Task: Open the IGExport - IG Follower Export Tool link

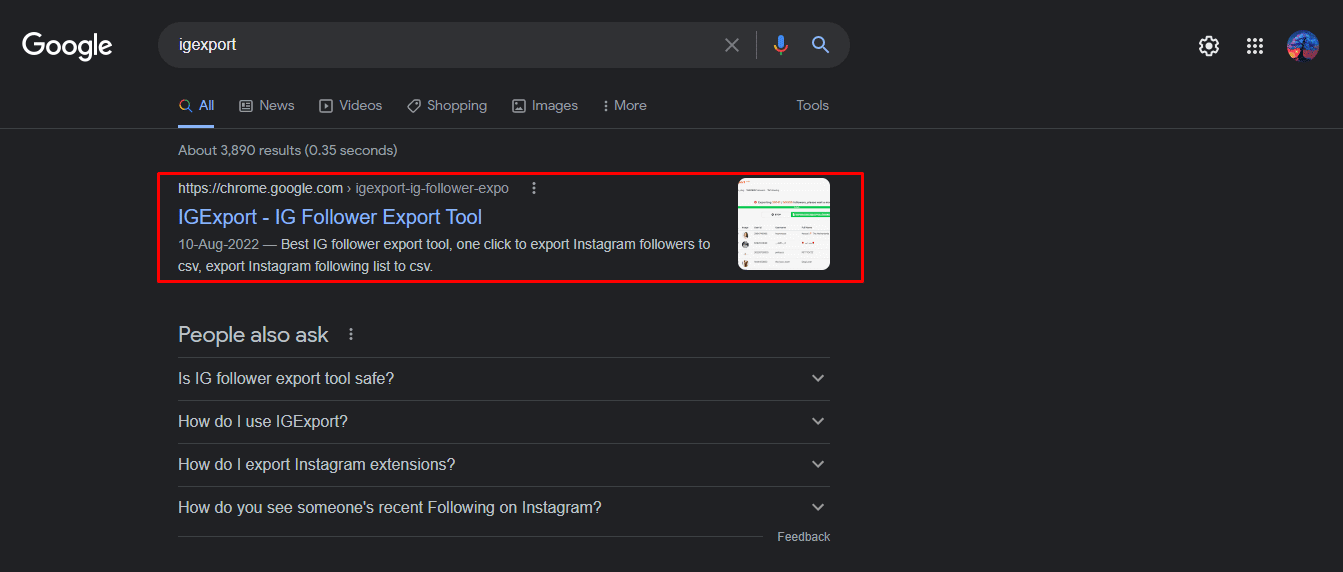Action: (x=330, y=217)
